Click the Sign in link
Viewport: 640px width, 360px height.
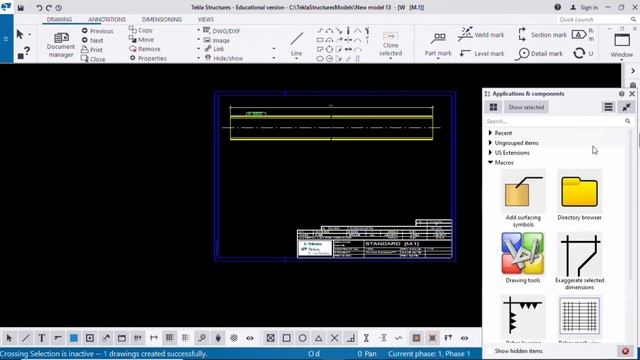tap(584, 7)
